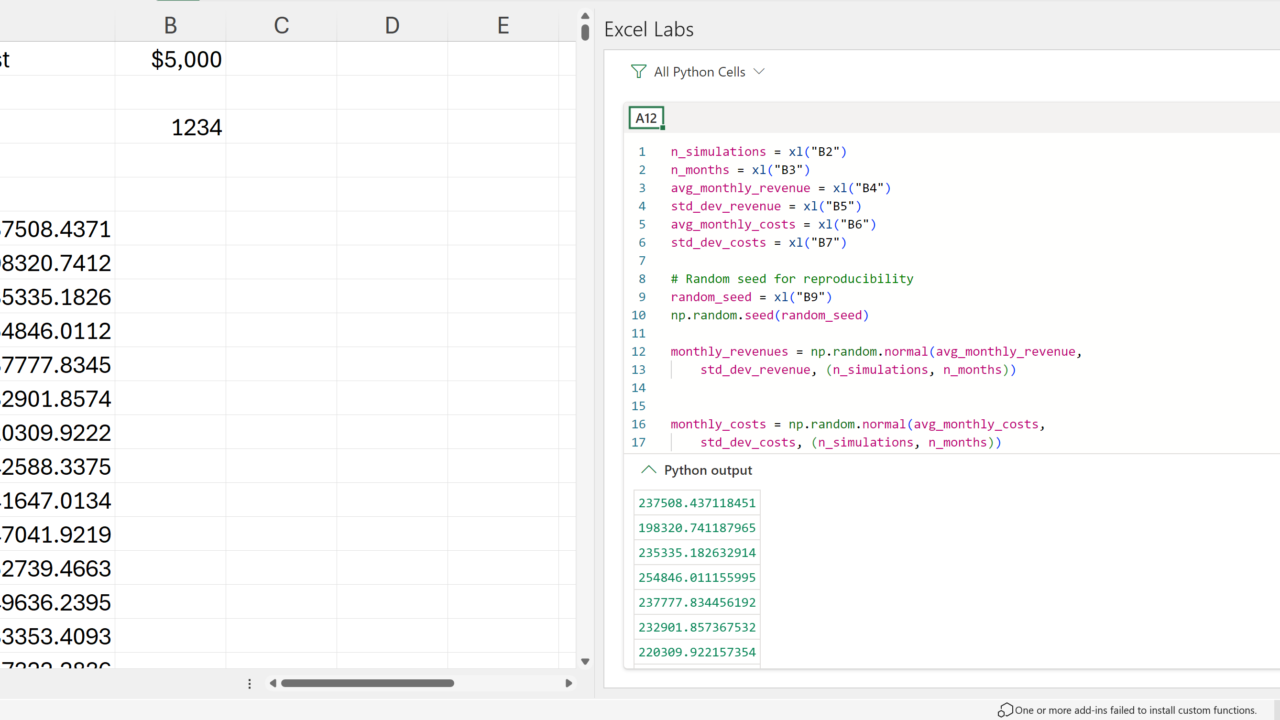
Task: Click the horizontal scrollbar left arrow
Action: tap(272, 684)
